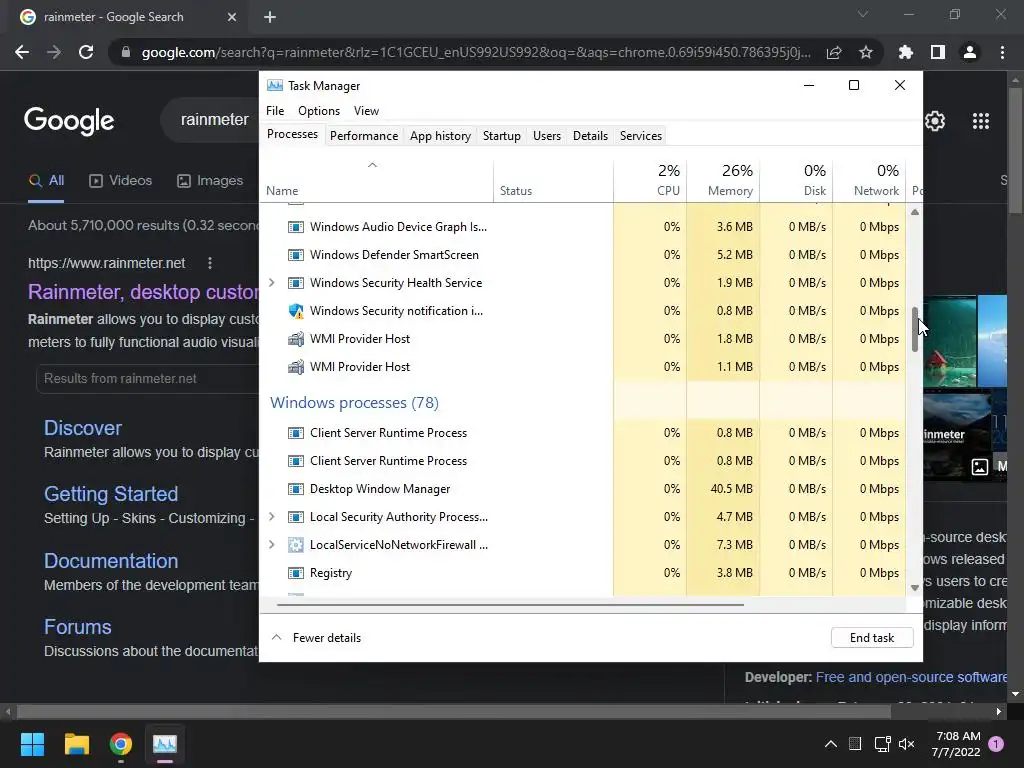
Task: Switch to the Details tab
Action: click(x=590, y=136)
